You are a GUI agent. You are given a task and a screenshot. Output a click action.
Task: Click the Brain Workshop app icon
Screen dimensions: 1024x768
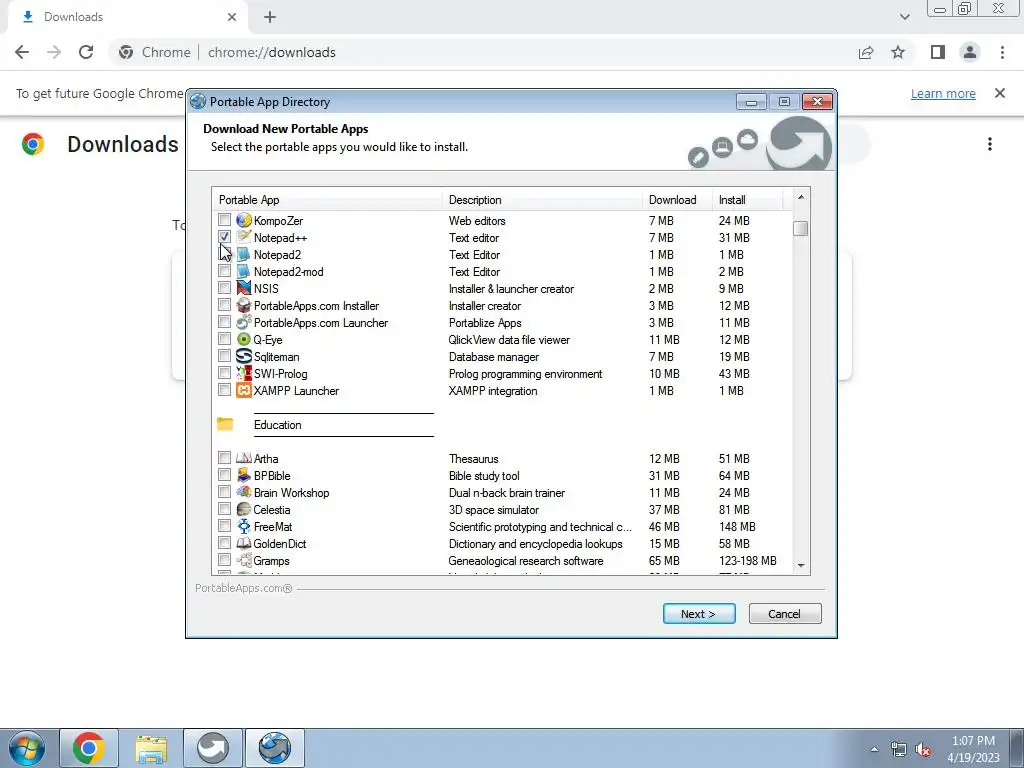(x=244, y=492)
